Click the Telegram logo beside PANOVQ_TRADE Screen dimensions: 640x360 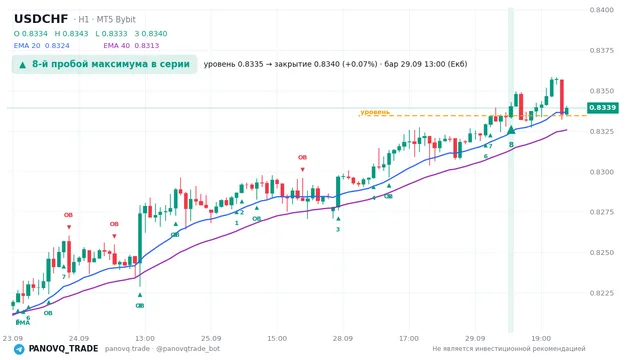tap(19, 349)
